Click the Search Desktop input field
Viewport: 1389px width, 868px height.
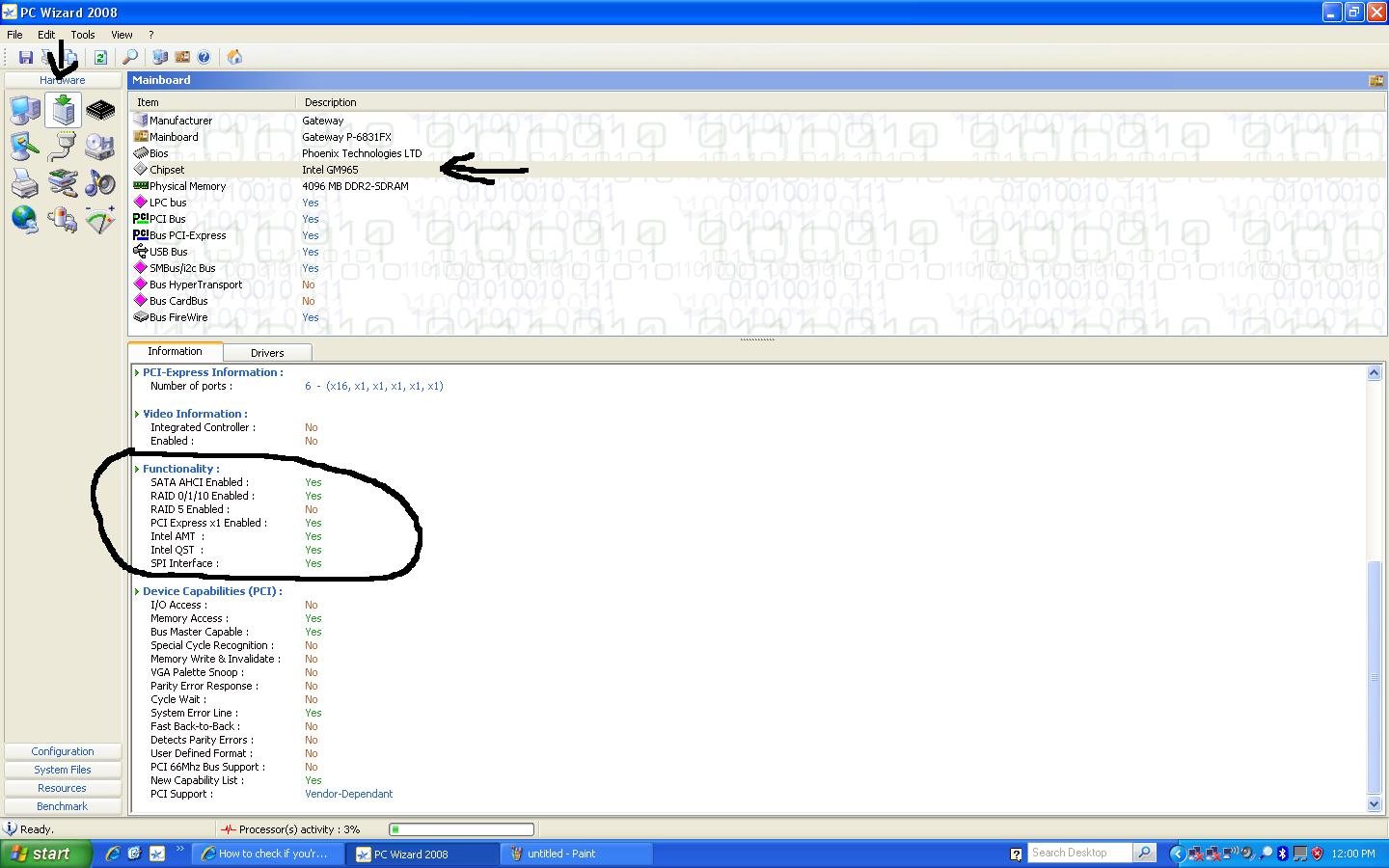click(1080, 853)
